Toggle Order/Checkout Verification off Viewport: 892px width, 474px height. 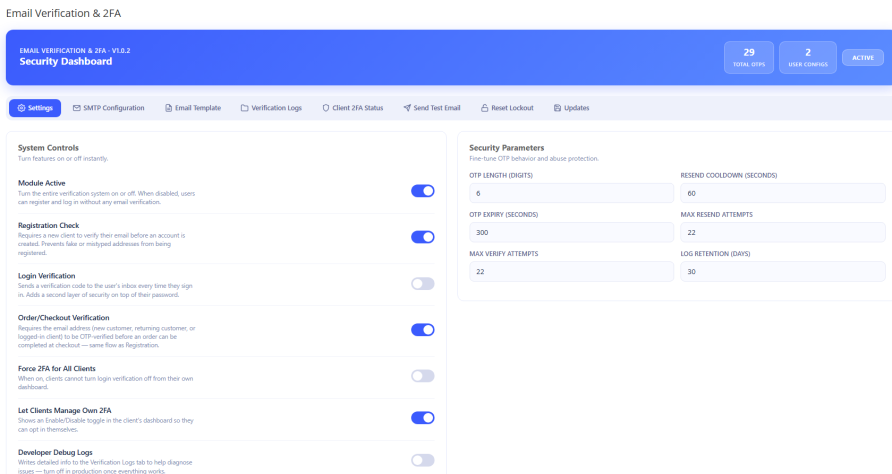click(x=423, y=330)
